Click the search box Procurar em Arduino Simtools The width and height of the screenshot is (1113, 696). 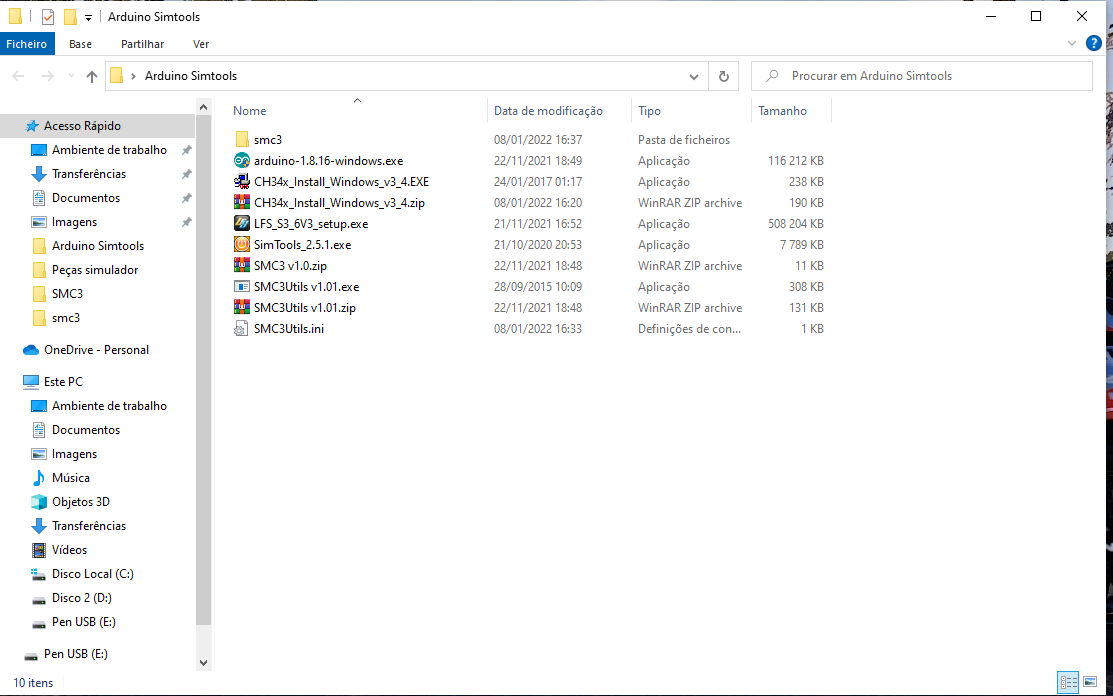click(x=921, y=76)
